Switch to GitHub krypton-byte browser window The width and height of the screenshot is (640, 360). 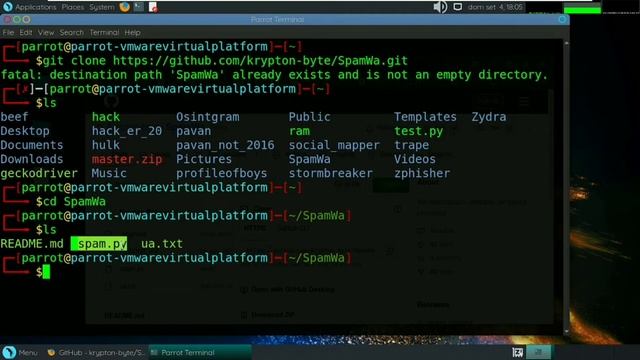(96, 352)
